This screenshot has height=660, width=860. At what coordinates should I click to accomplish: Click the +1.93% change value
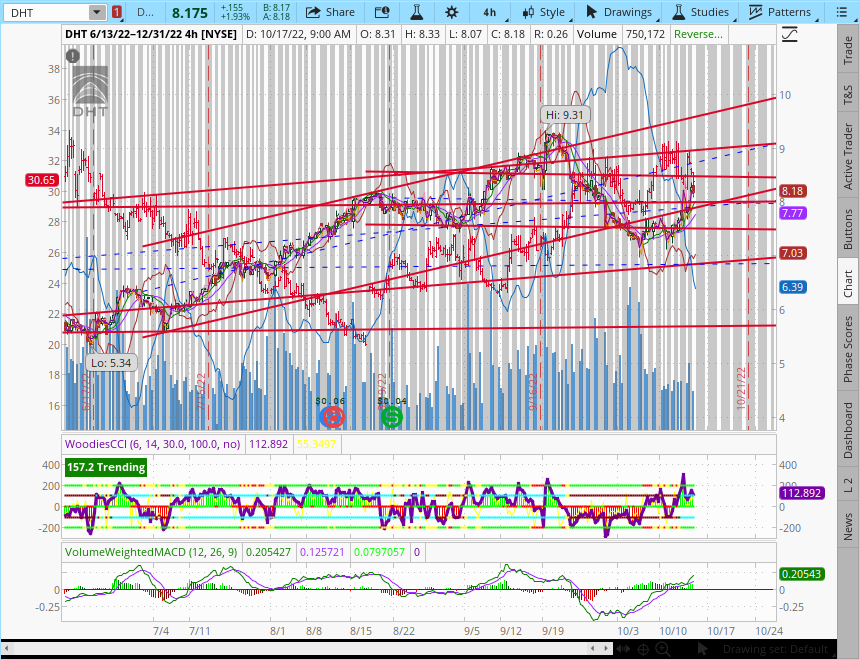[x=235, y=16]
